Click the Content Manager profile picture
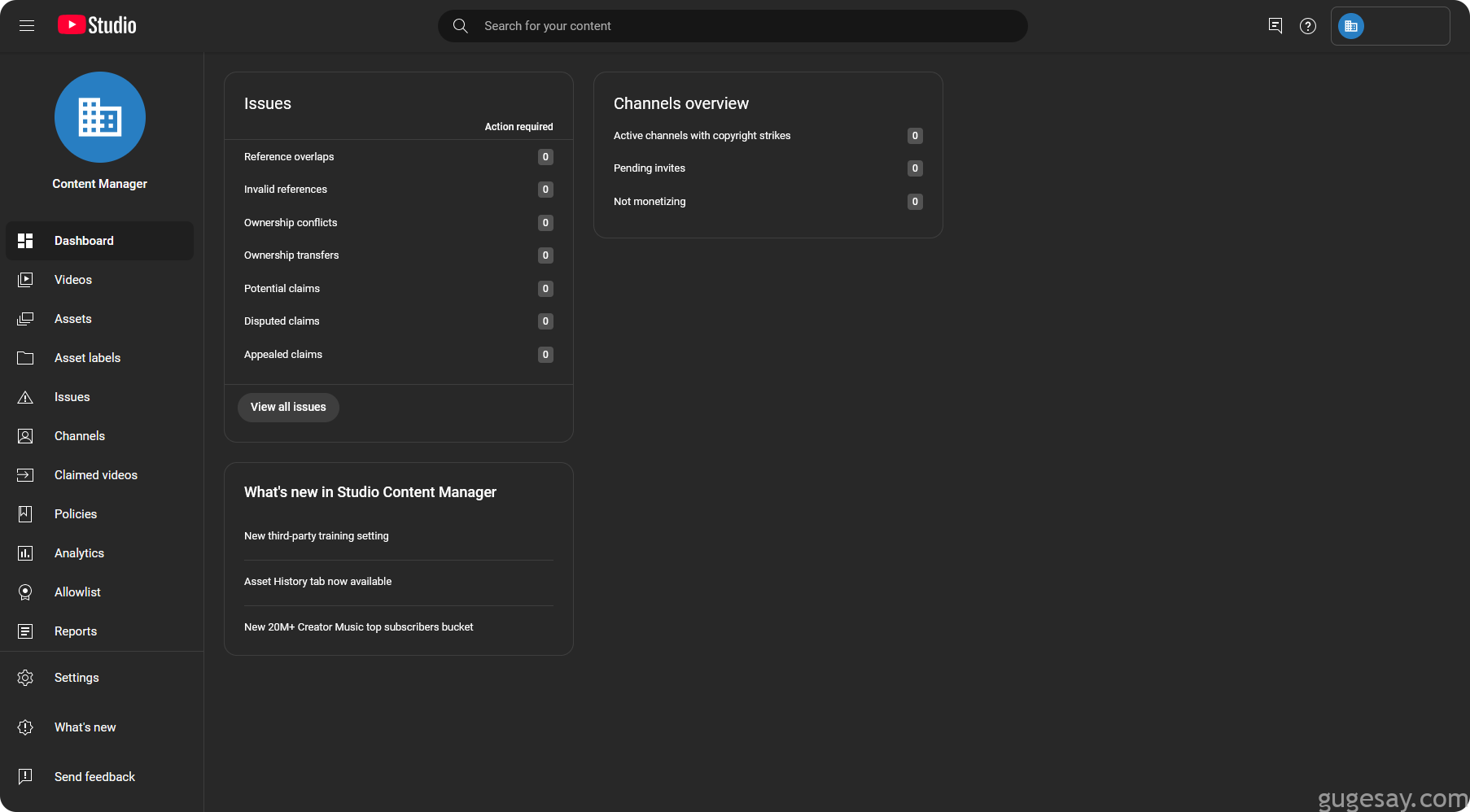The width and height of the screenshot is (1470, 812). tap(100, 117)
